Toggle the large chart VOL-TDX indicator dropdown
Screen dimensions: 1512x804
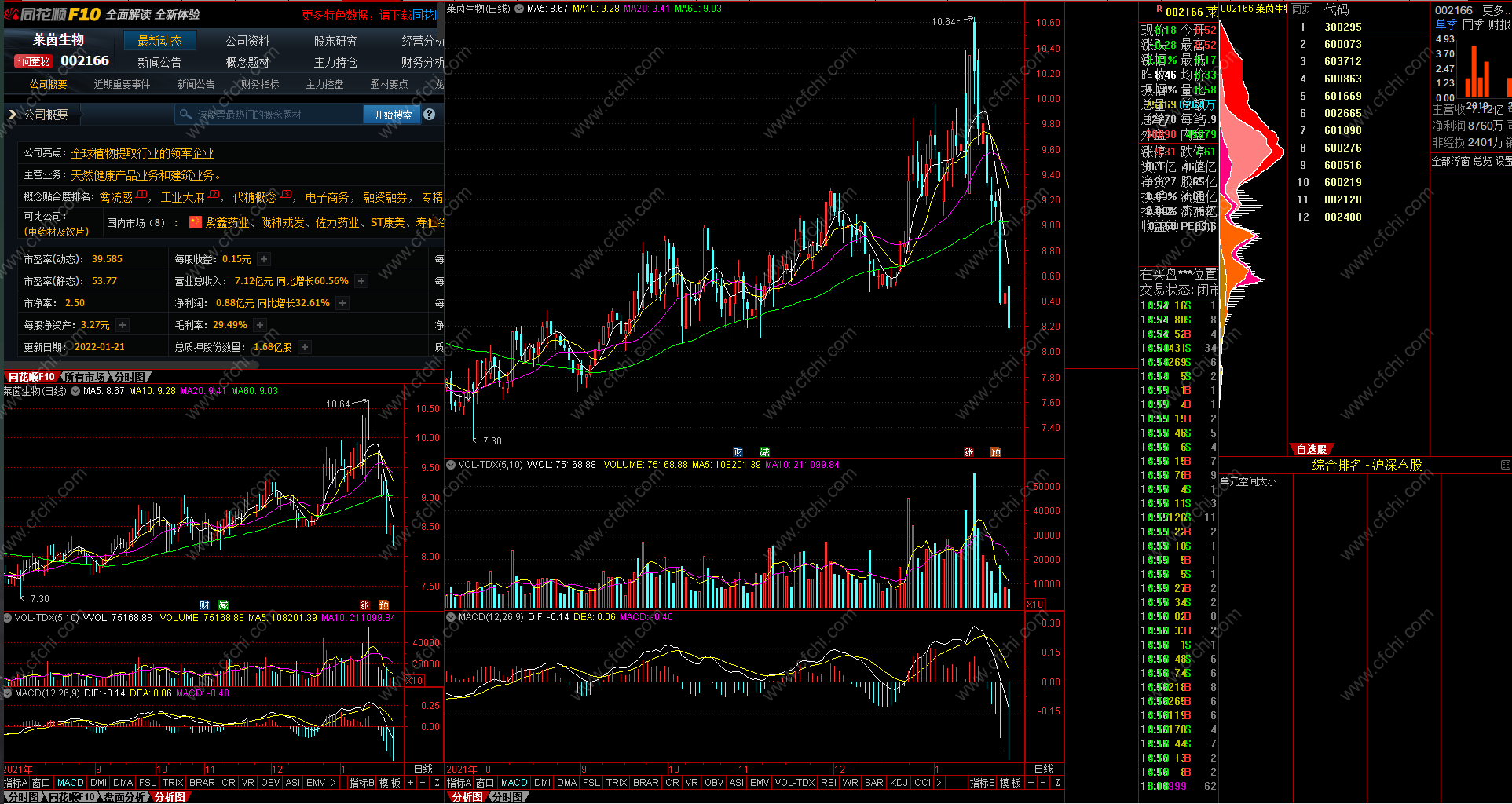tap(451, 465)
